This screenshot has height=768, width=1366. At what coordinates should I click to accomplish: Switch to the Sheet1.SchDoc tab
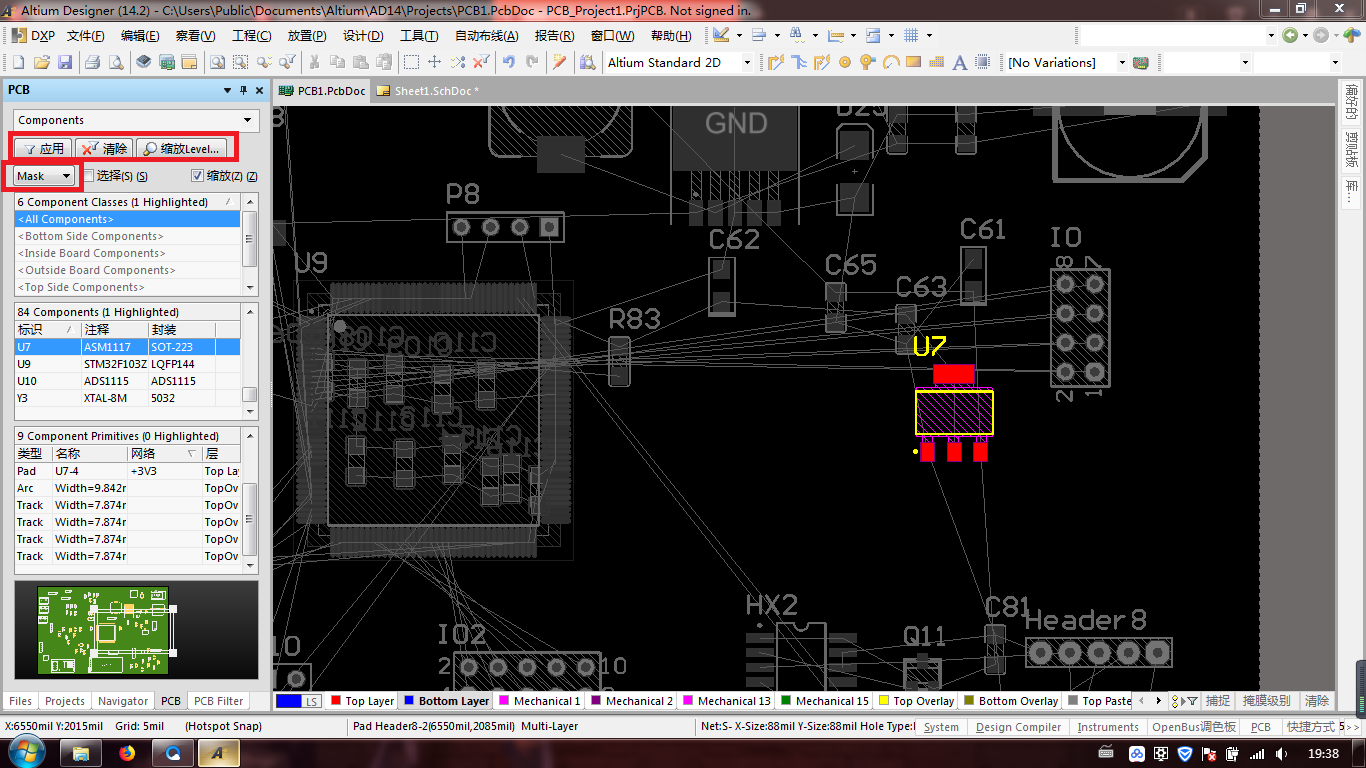click(430, 90)
